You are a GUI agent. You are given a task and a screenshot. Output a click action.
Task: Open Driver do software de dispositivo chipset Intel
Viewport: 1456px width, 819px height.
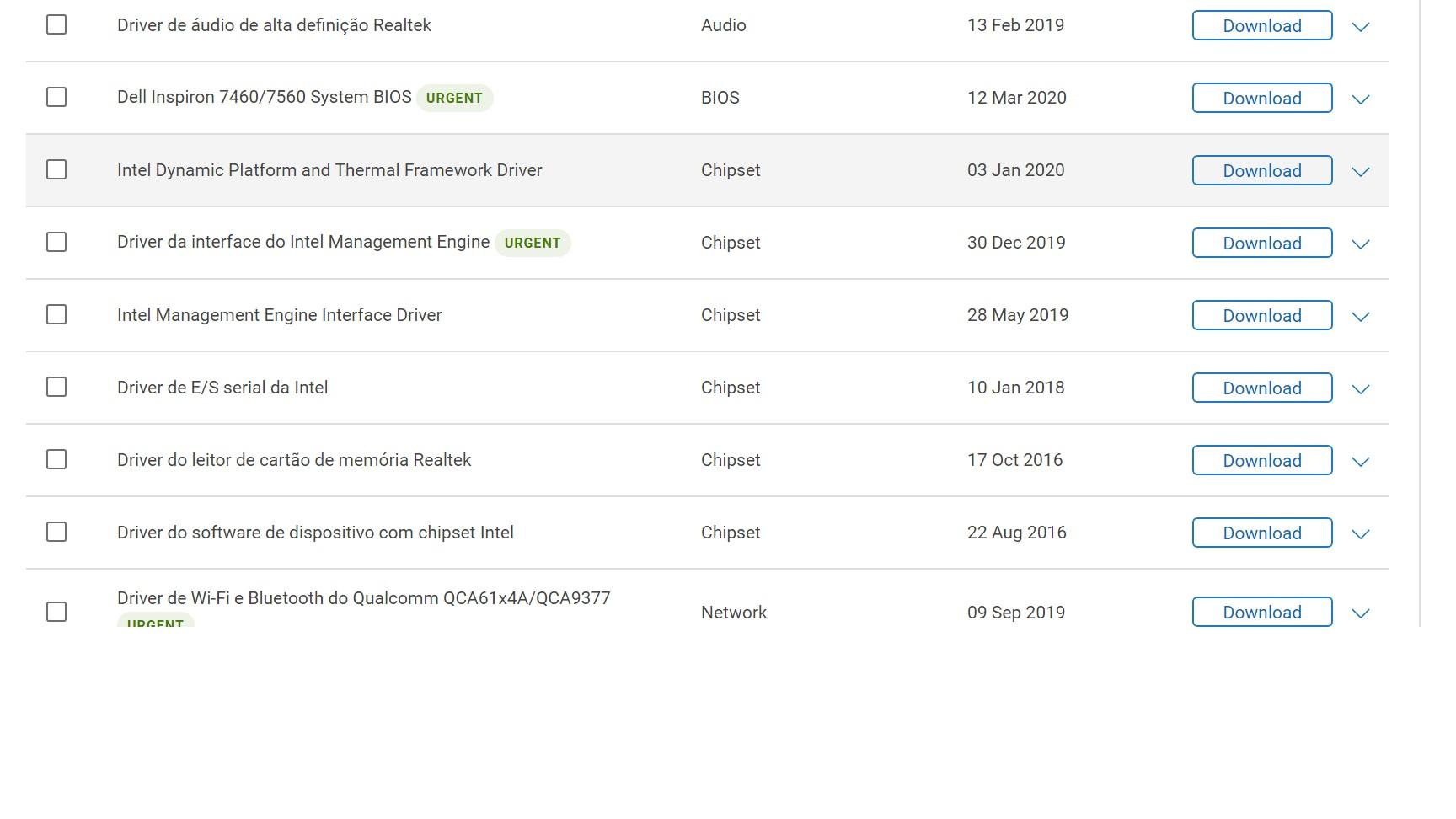[315, 533]
